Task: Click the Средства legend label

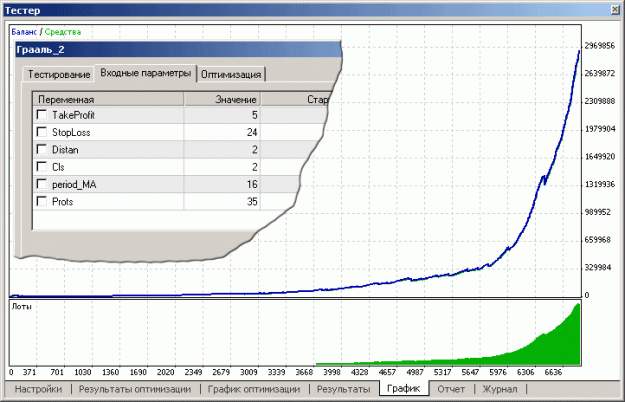Action: coord(63,32)
